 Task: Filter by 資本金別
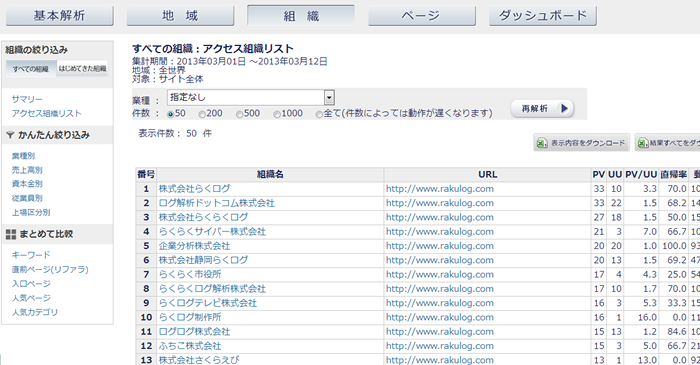(x=27, y=184)
